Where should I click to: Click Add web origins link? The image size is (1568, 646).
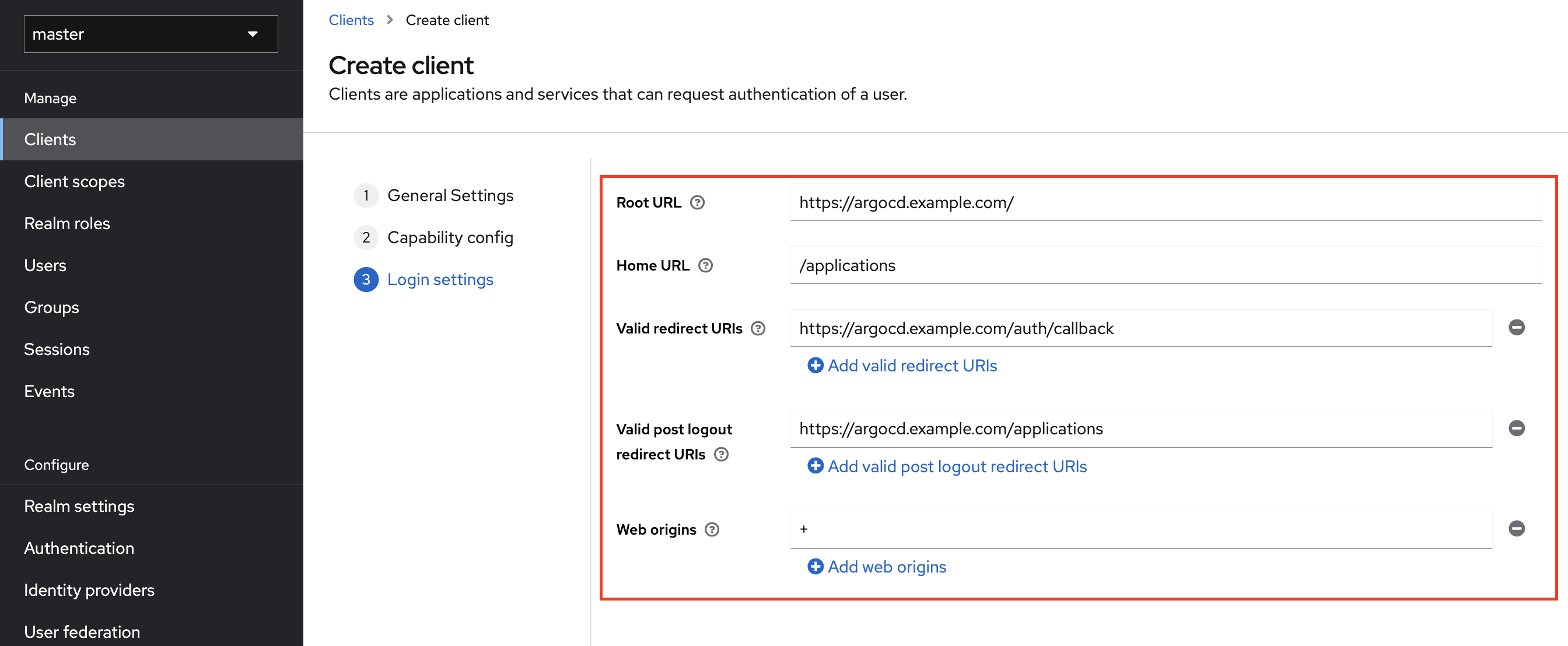coord(877,567)
